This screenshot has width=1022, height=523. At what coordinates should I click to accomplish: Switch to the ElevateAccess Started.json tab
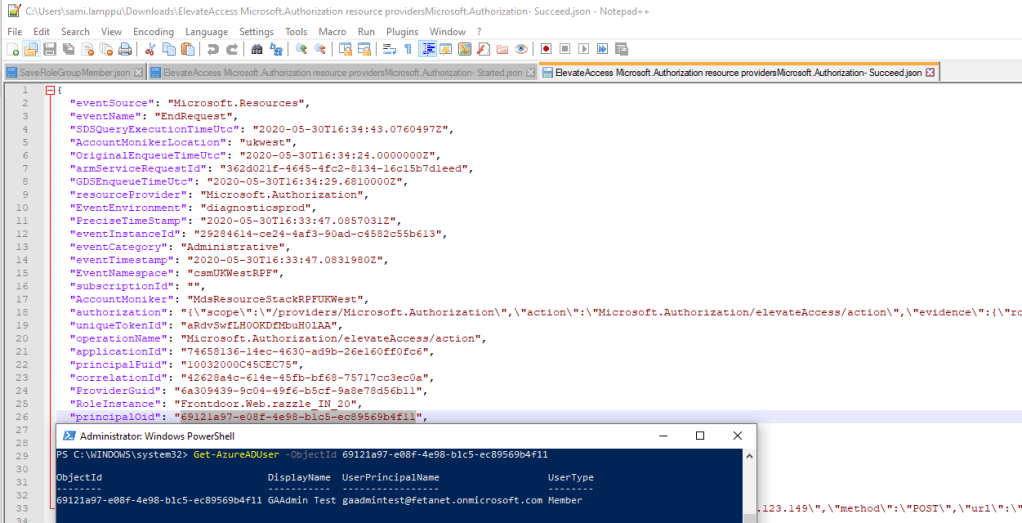tap(342, 72)
